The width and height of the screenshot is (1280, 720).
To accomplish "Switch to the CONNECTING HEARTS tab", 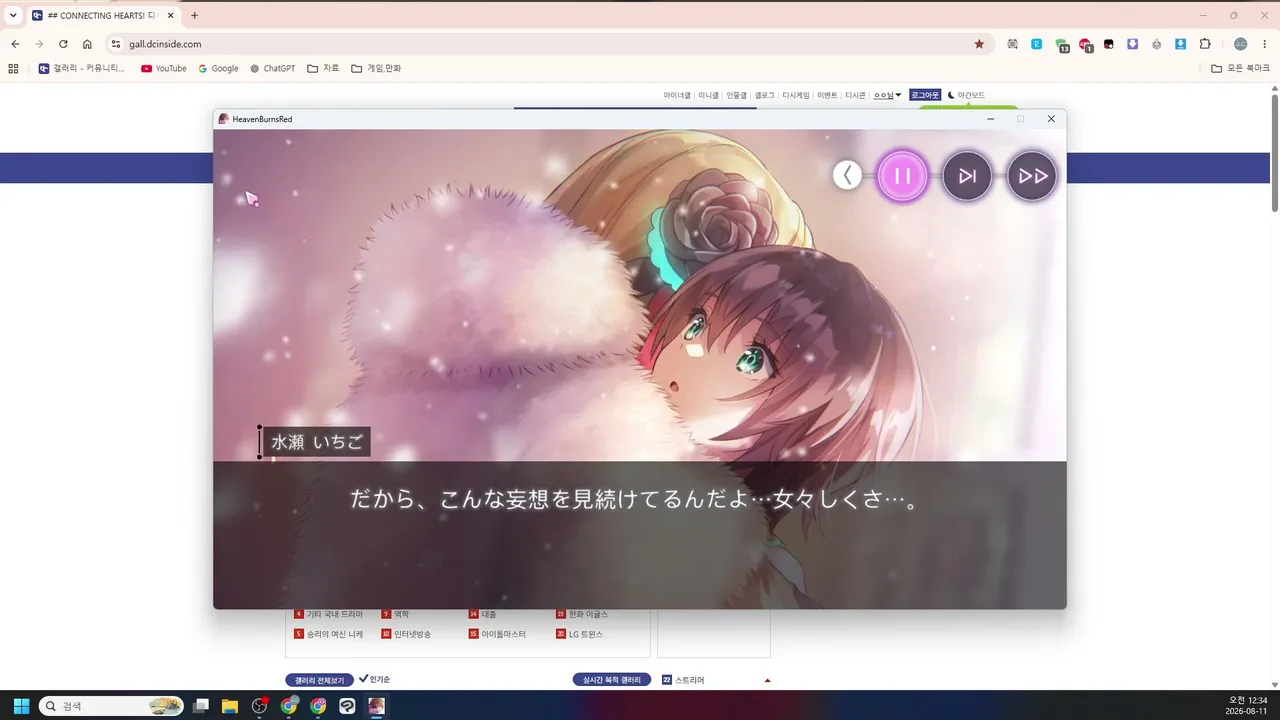I will 103,15.
